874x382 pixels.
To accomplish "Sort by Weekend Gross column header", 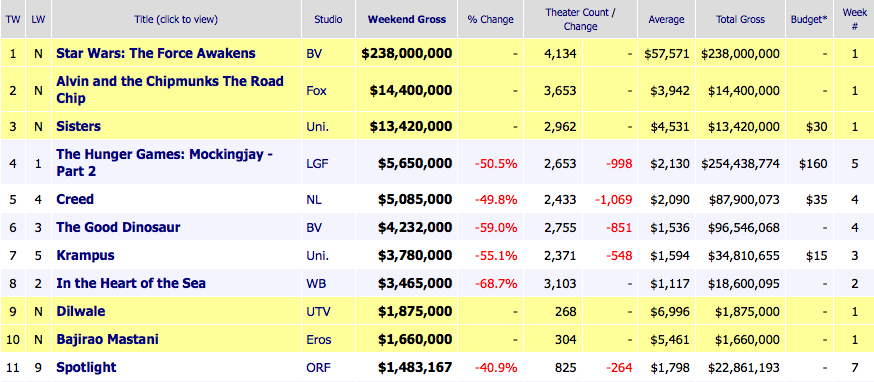I will (407, 19).
